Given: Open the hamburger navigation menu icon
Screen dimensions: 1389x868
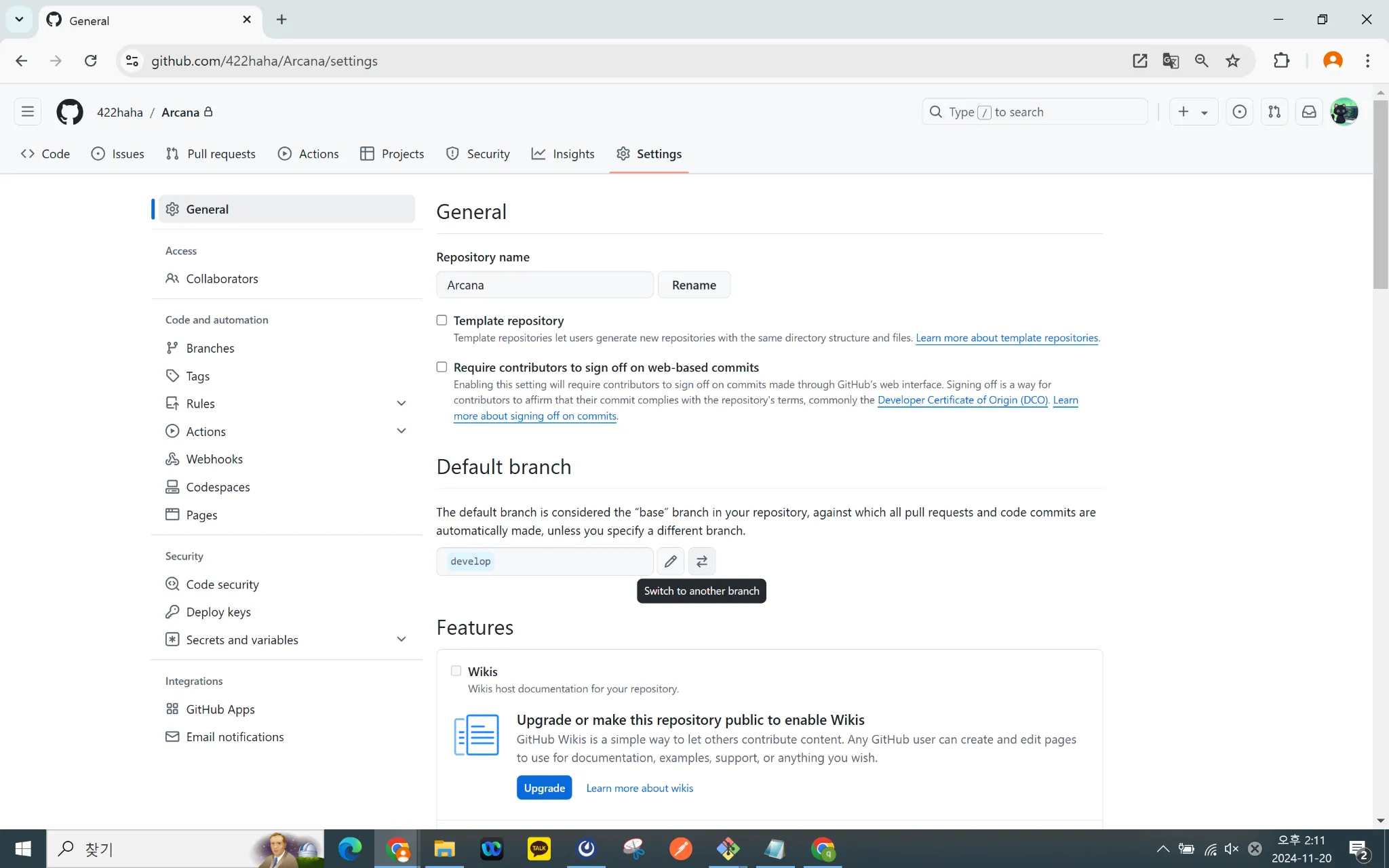Looking at the screenshot, I should 28,112.
